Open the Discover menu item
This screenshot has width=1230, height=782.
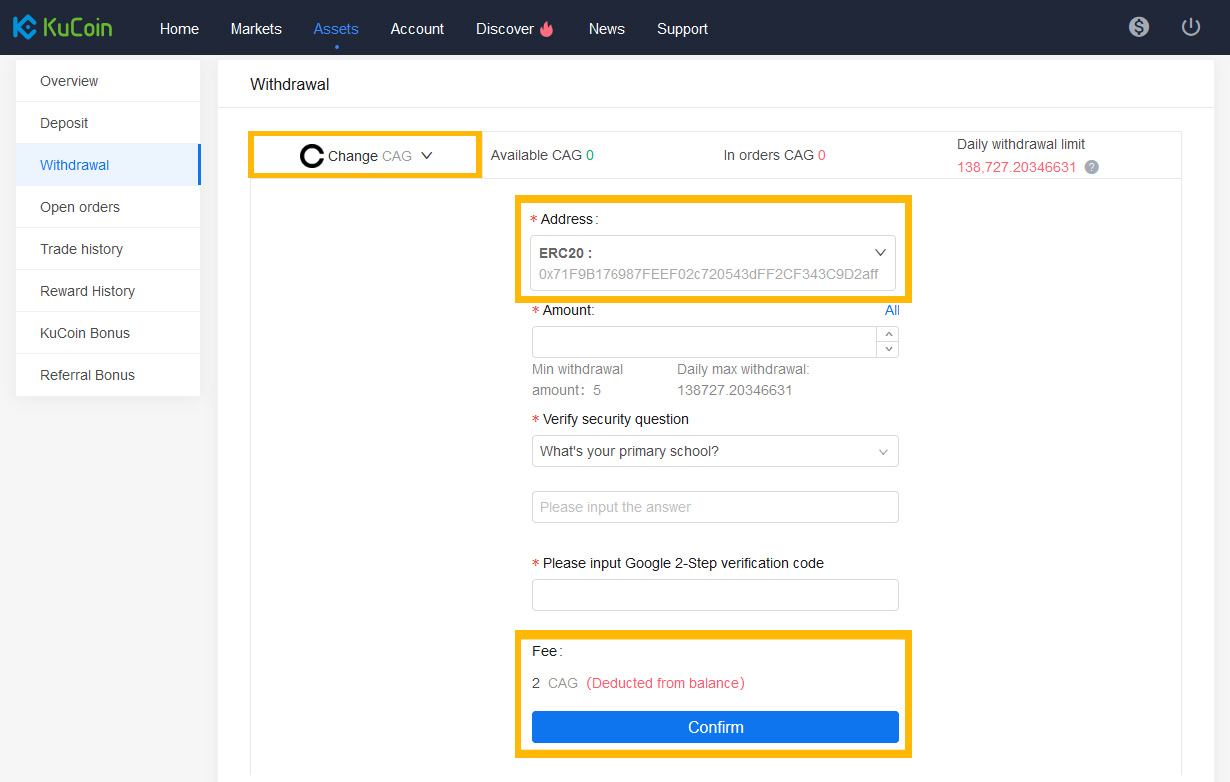point(505,29)
